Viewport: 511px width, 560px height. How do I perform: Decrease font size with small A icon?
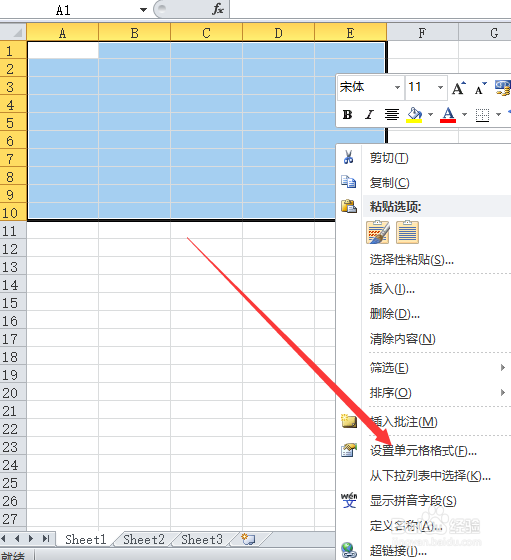click(x=480, y=88)
